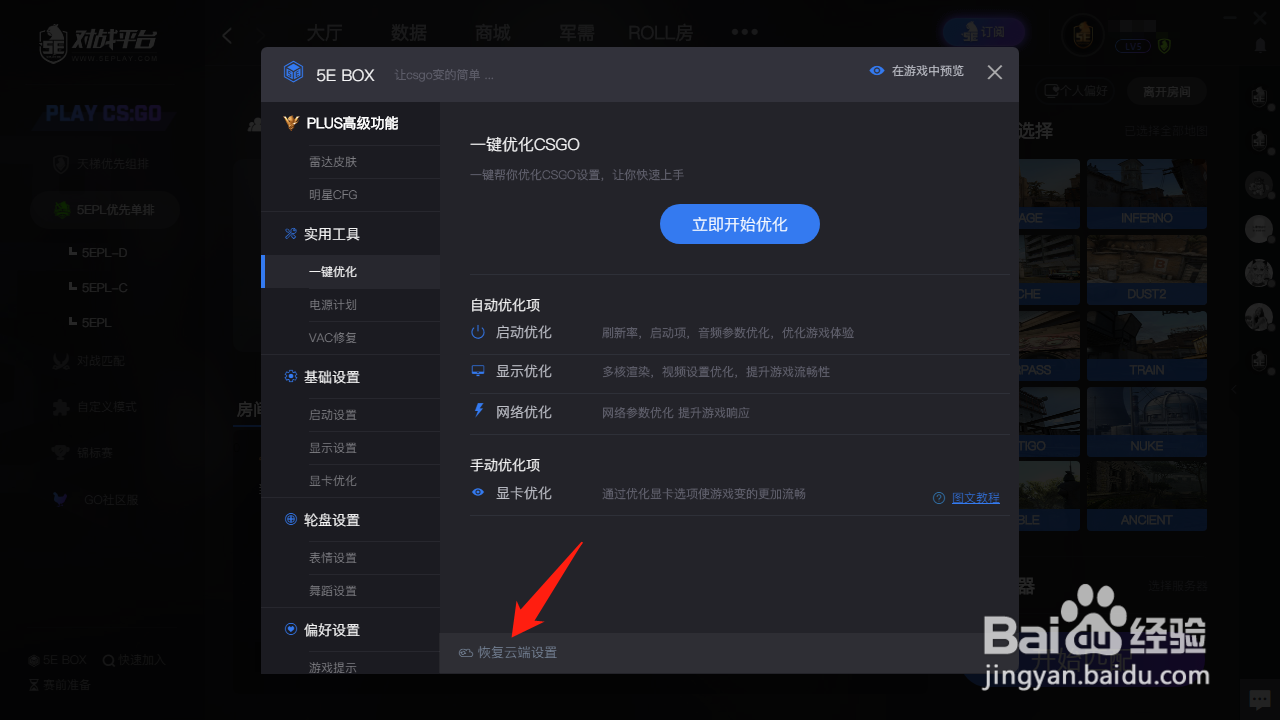Open 5E BOX shortcut at bottom left
Screen dimensions: 1280x720
(57, 661)
